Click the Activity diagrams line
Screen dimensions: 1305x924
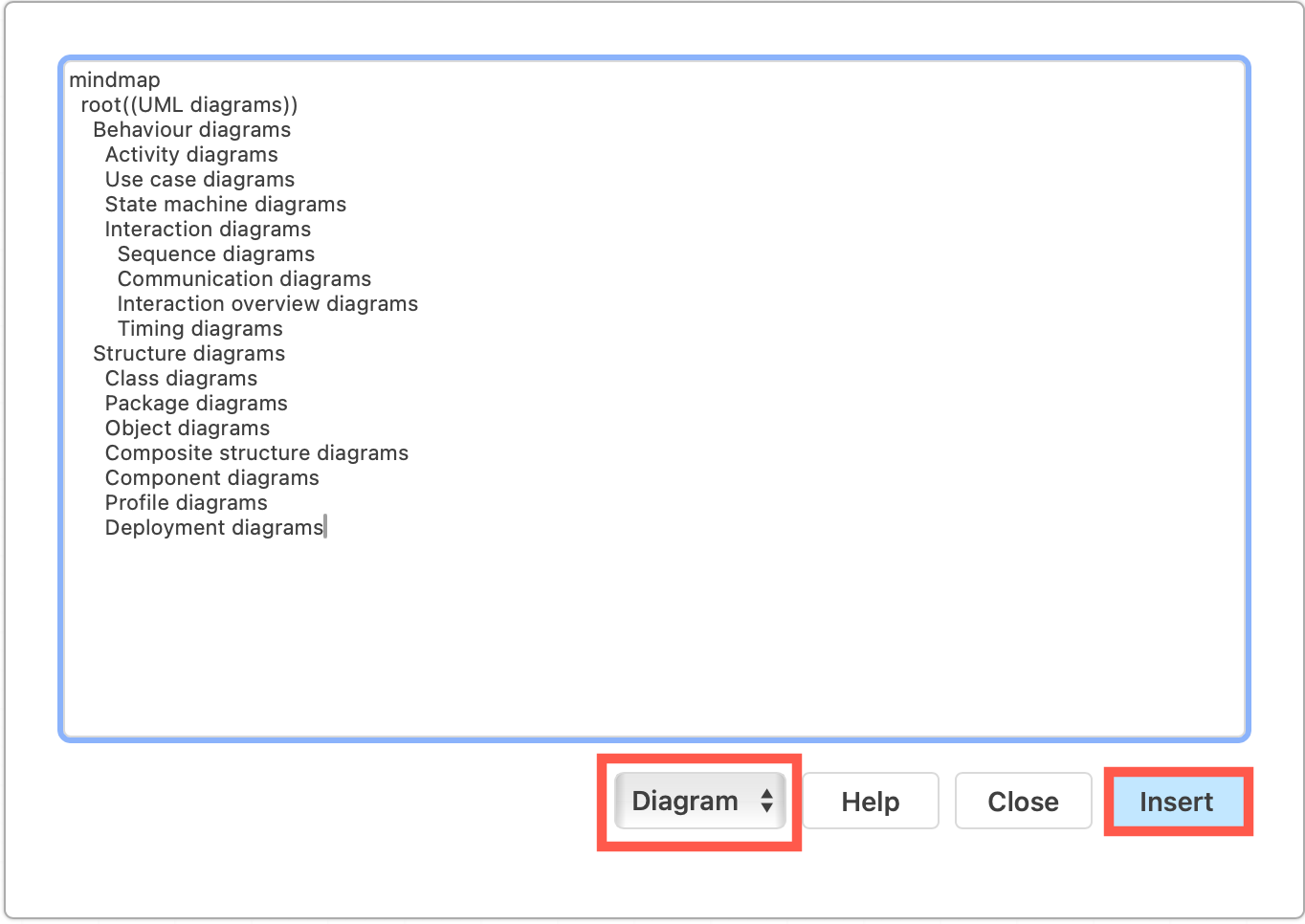190,154
